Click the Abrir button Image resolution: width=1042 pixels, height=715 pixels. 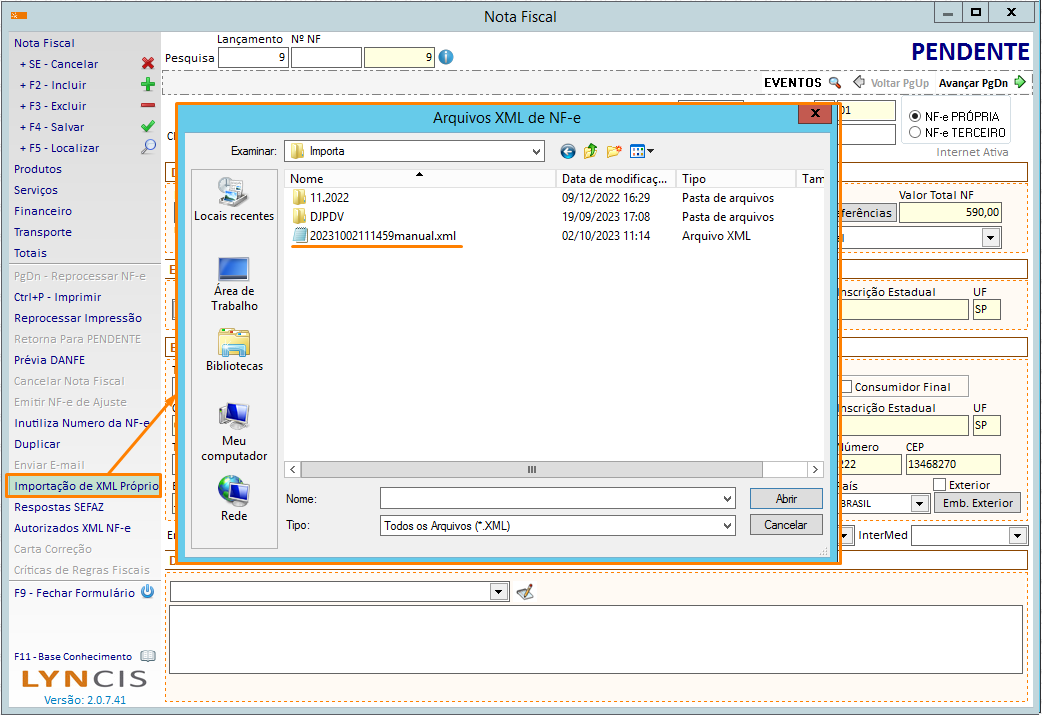786,499
